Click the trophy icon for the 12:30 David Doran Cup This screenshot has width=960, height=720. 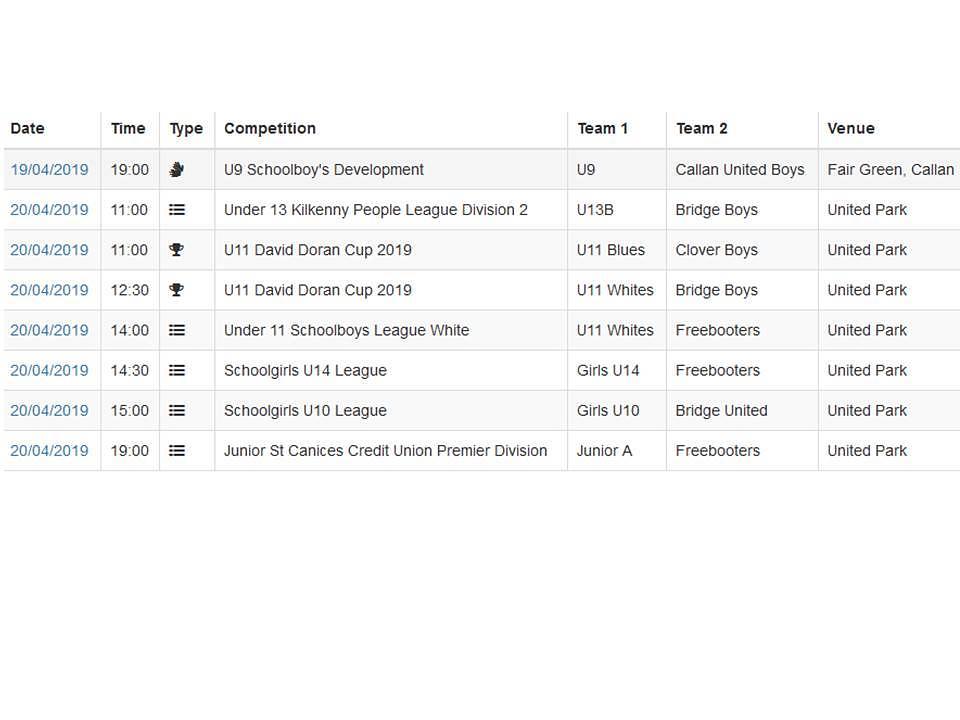point(176,290)
